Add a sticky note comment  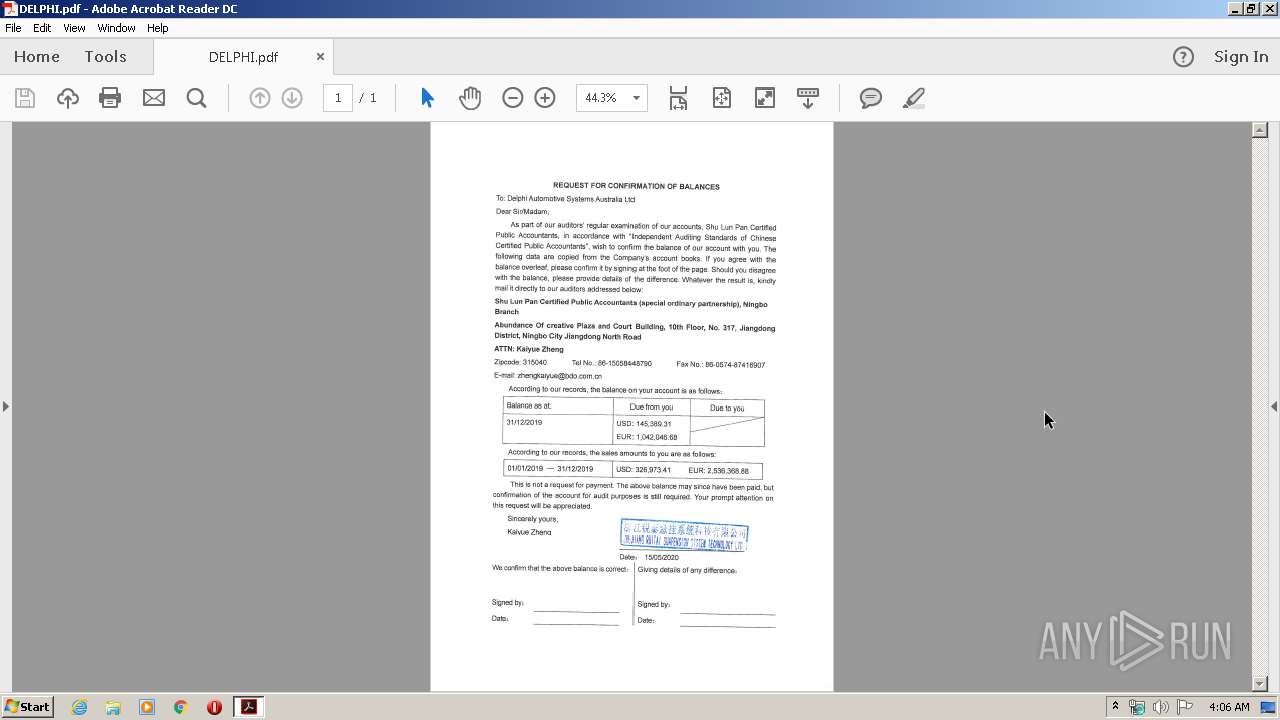871,98
